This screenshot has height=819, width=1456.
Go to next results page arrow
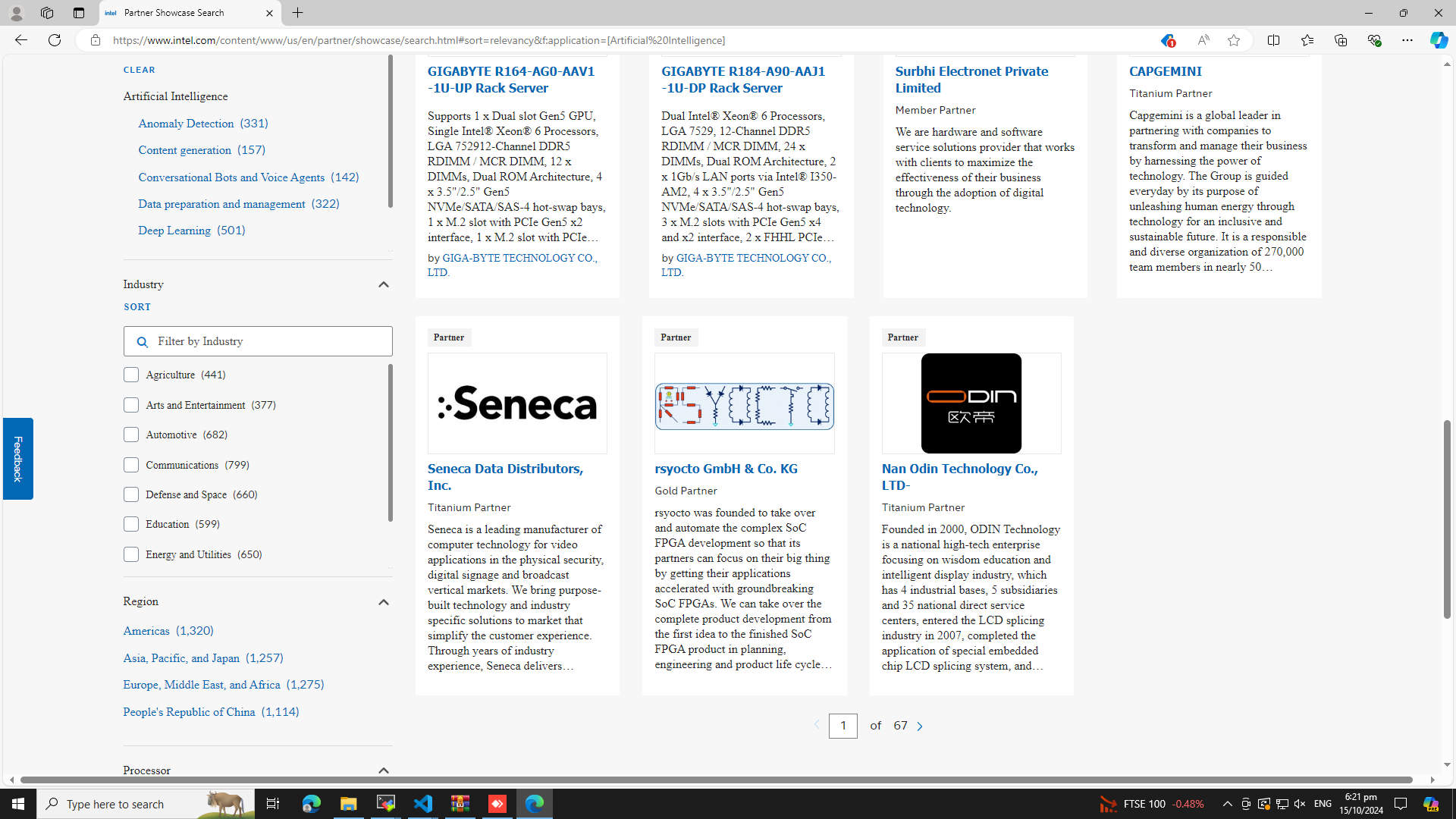click(920, 726)
